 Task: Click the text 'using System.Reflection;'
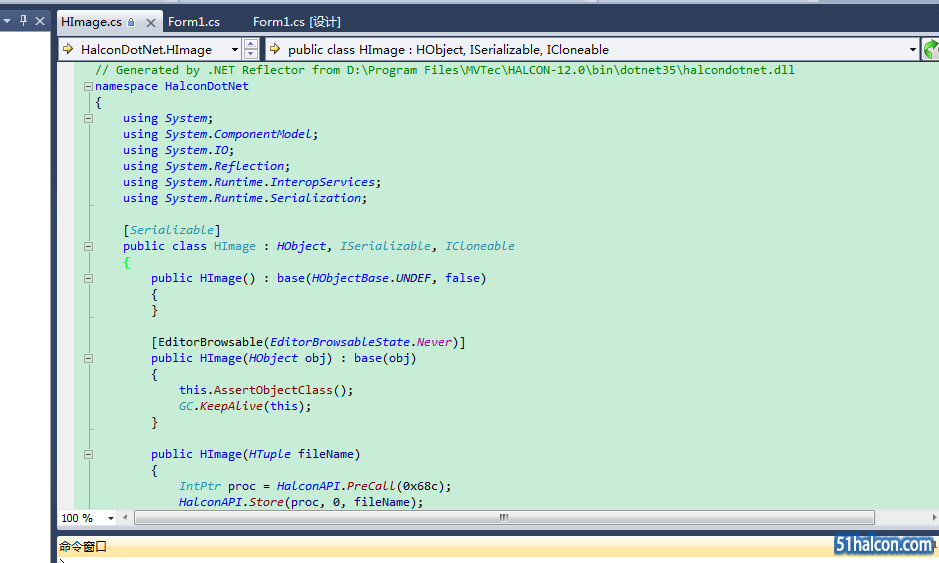[207, 167]
